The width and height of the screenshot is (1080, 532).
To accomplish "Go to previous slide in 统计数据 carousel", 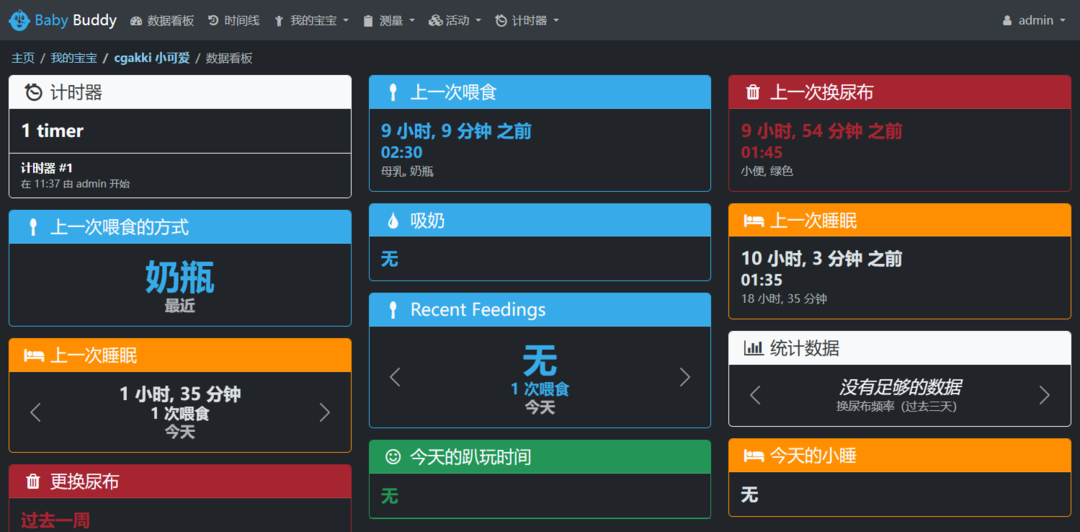I will (755, 396).
